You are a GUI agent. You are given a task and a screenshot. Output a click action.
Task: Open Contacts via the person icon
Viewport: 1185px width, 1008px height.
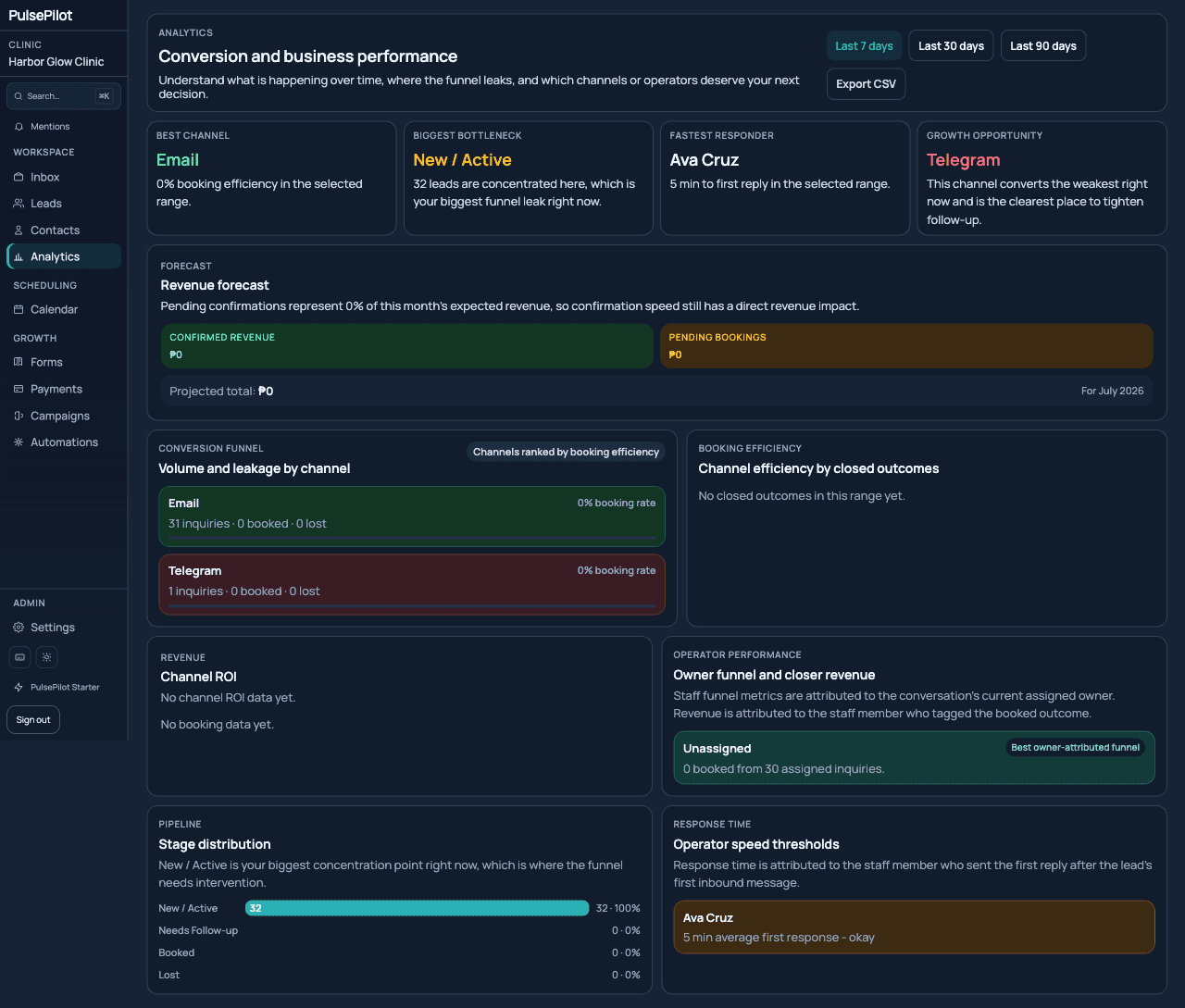point(19,230)
